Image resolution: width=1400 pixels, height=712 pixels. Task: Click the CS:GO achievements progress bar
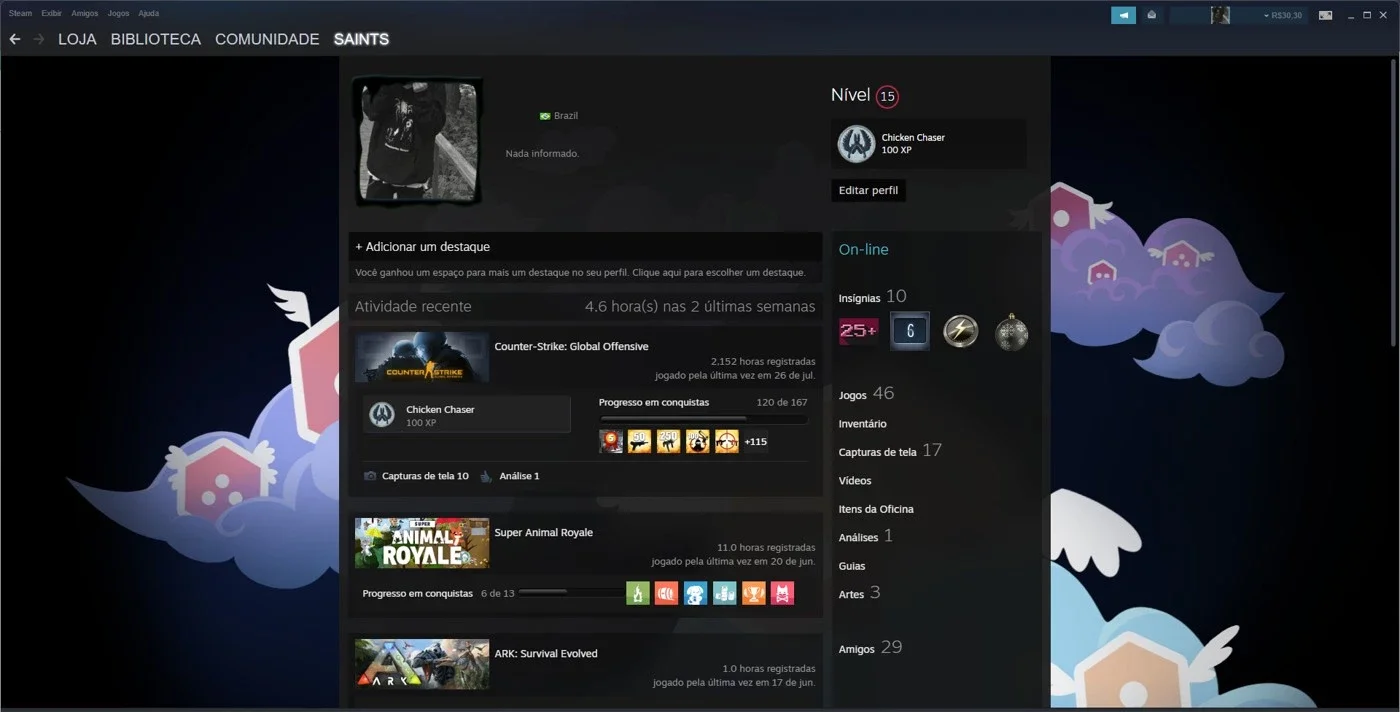click(703, 419)
